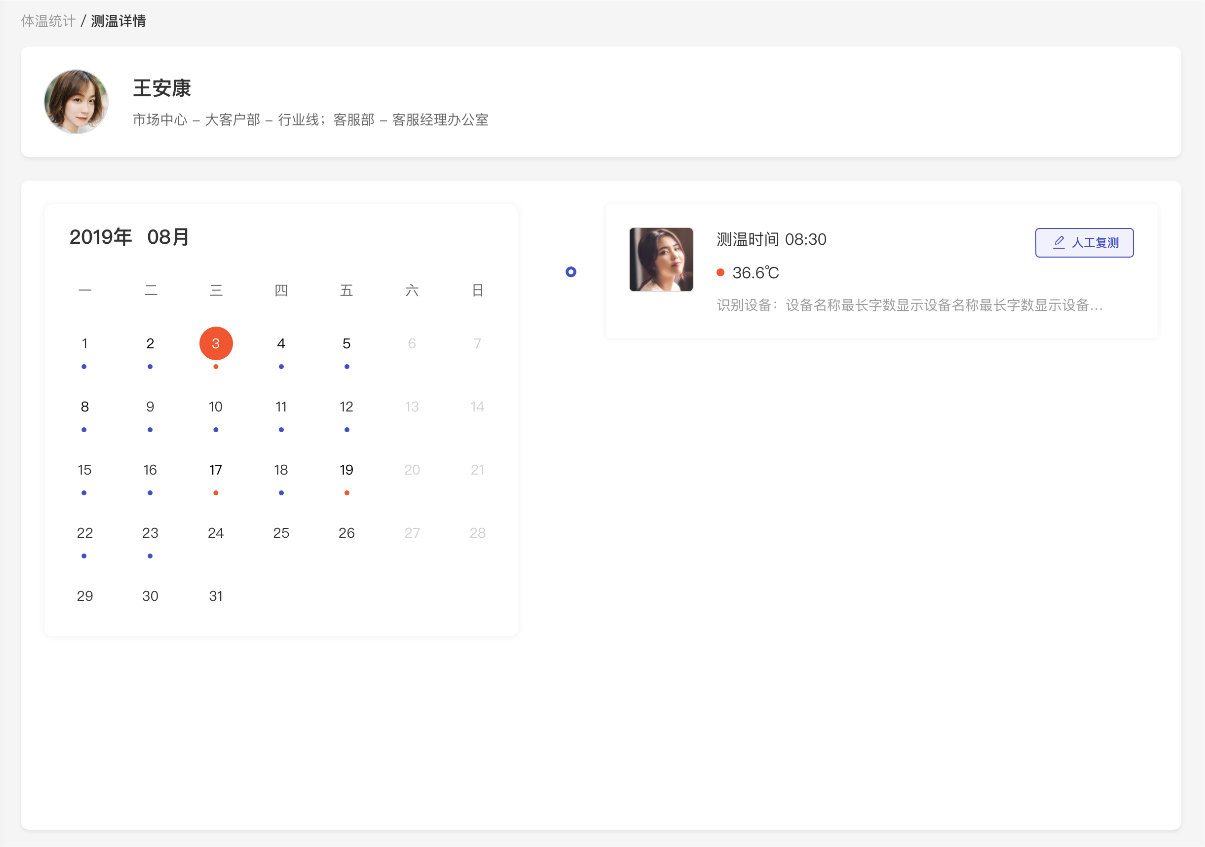Click the 测温时间 08:30 text
1205x847 pixels.
click(772, 239)
